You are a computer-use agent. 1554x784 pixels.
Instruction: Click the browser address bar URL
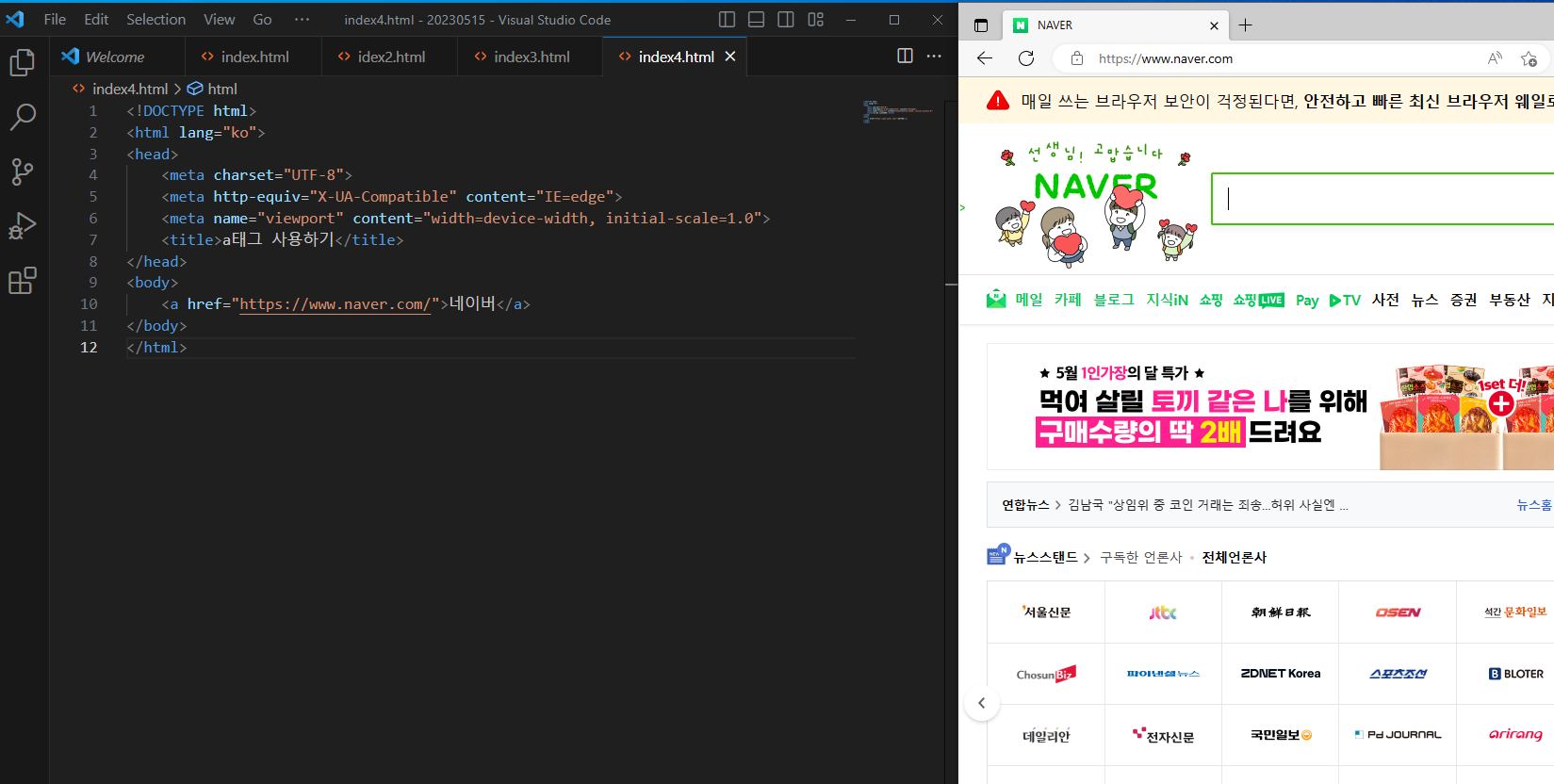[1166, 58]
